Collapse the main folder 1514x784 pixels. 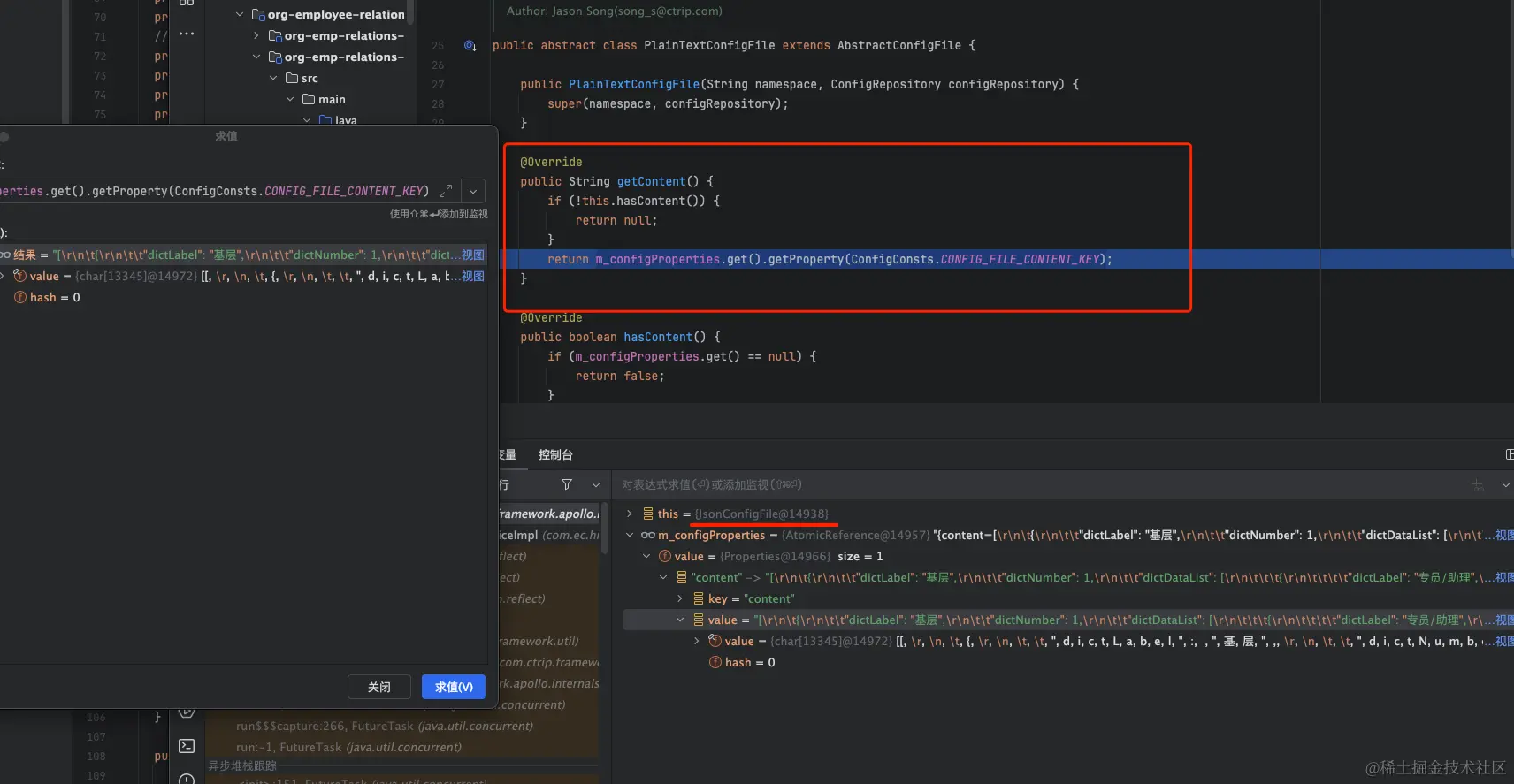pos(290,99)
